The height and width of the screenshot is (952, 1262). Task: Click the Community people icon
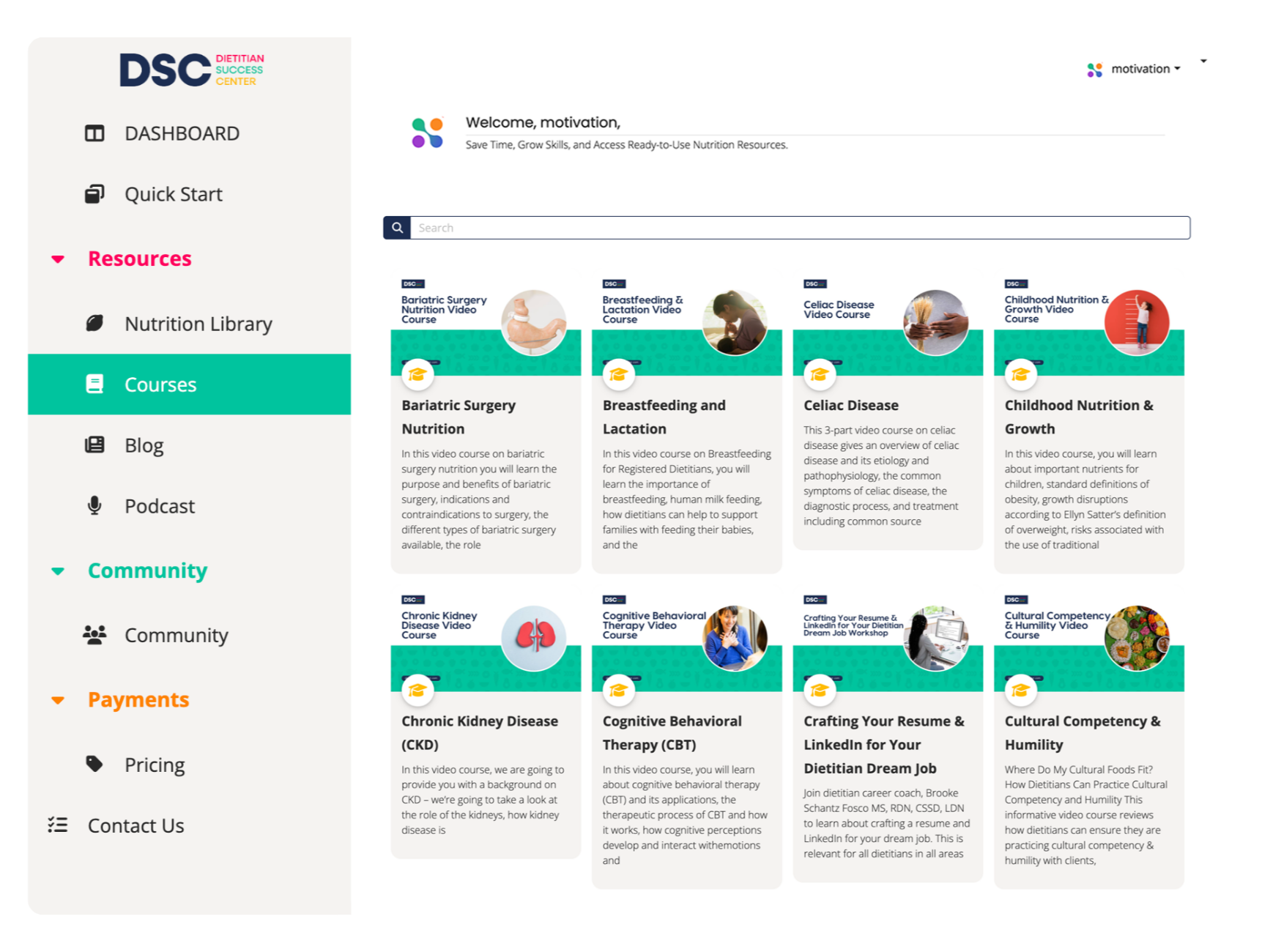94,635
